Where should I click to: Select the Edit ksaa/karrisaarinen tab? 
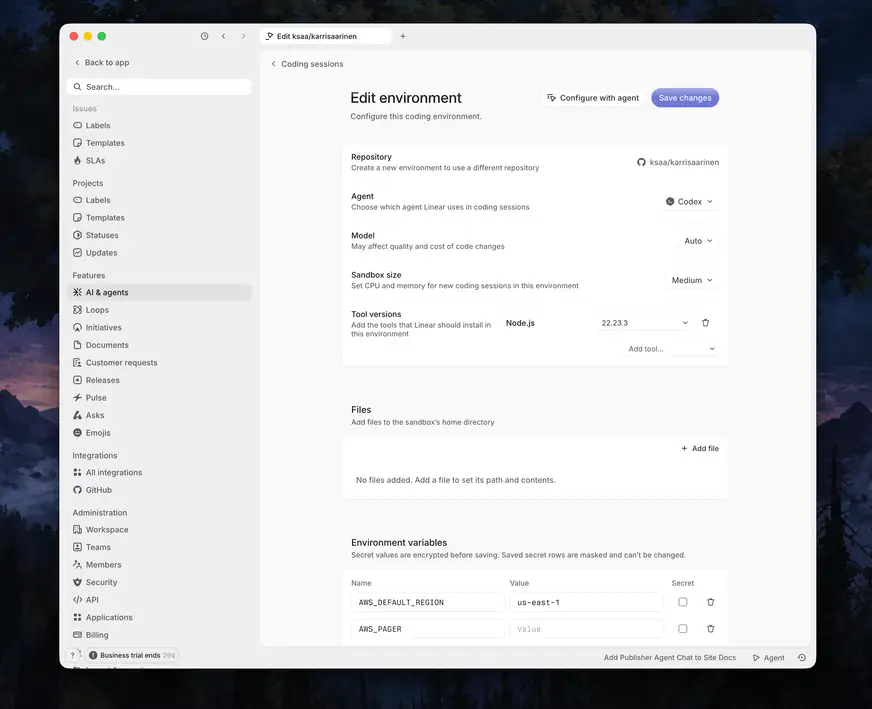[325, 36]
